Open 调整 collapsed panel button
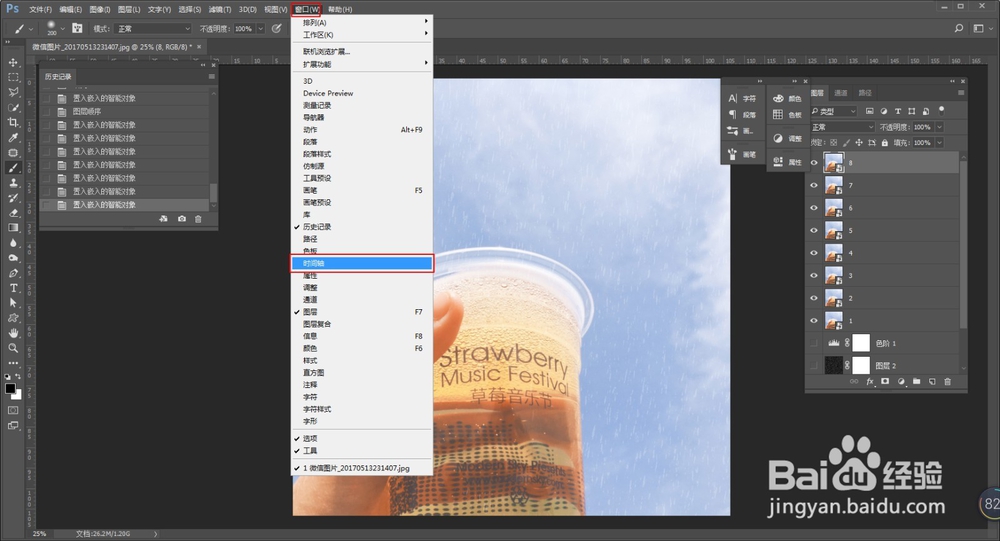This screenshot has height=541, width=1000. tap(787, 138)
